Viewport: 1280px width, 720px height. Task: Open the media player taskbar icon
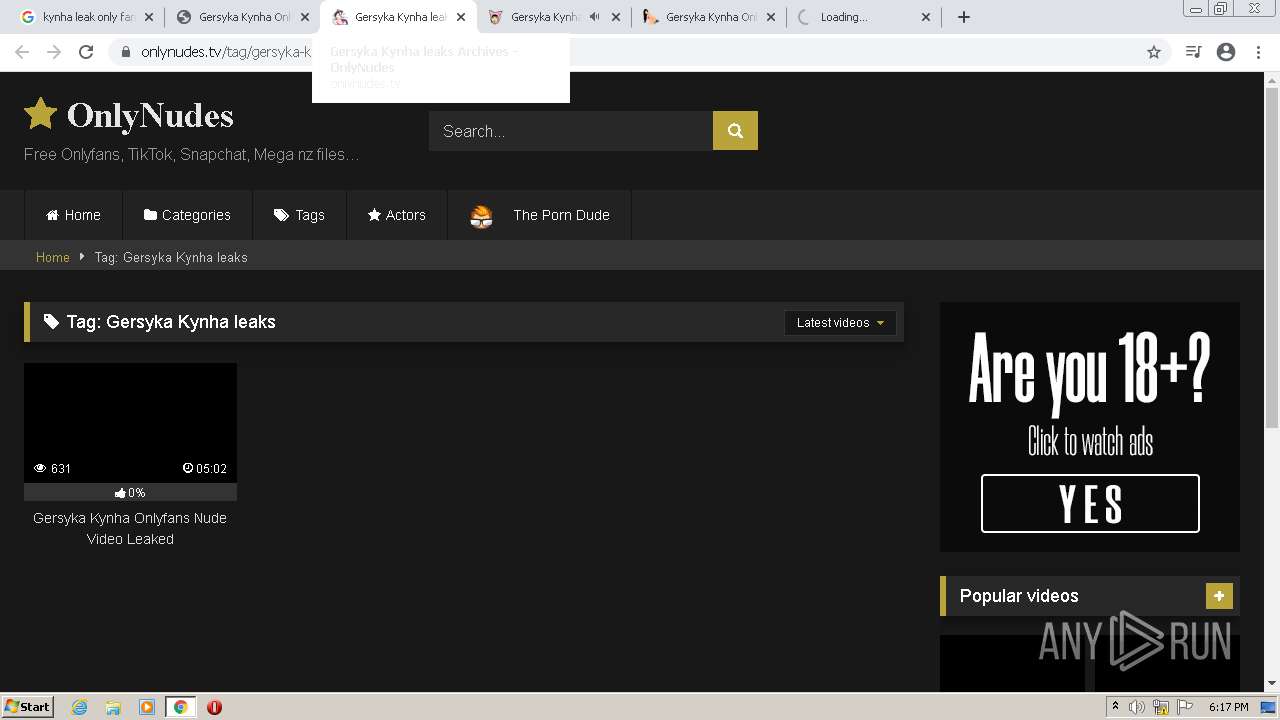(147, 707)
